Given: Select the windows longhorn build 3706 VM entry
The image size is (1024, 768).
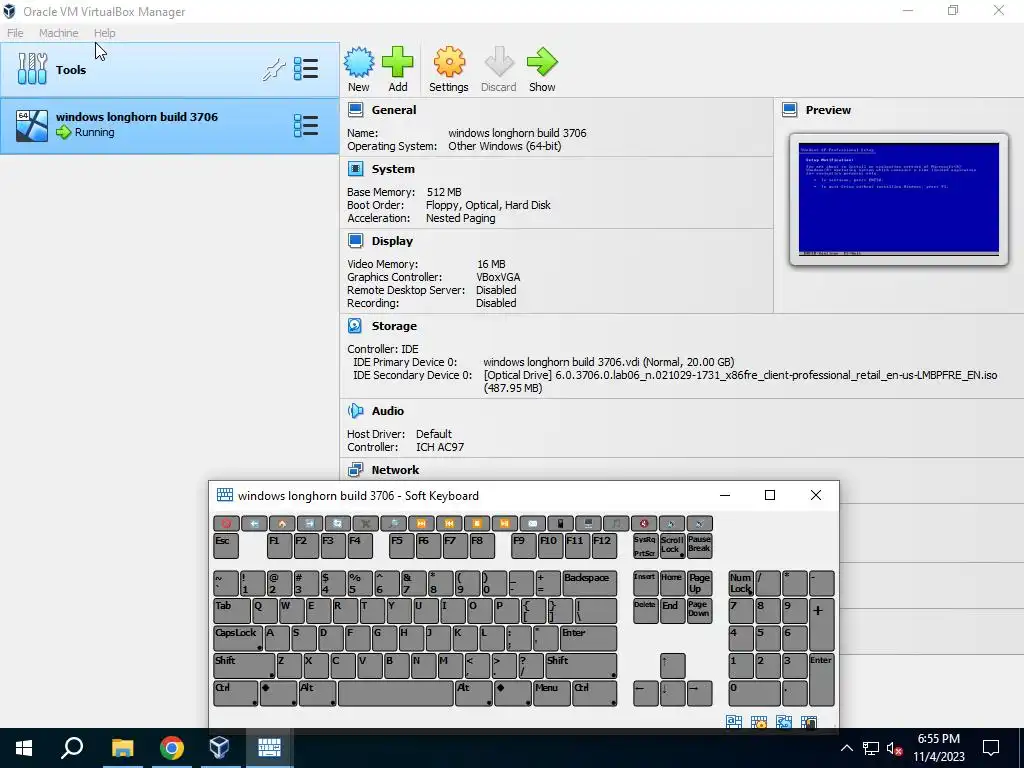Looking at the screenshot, I should pos(170,125).
